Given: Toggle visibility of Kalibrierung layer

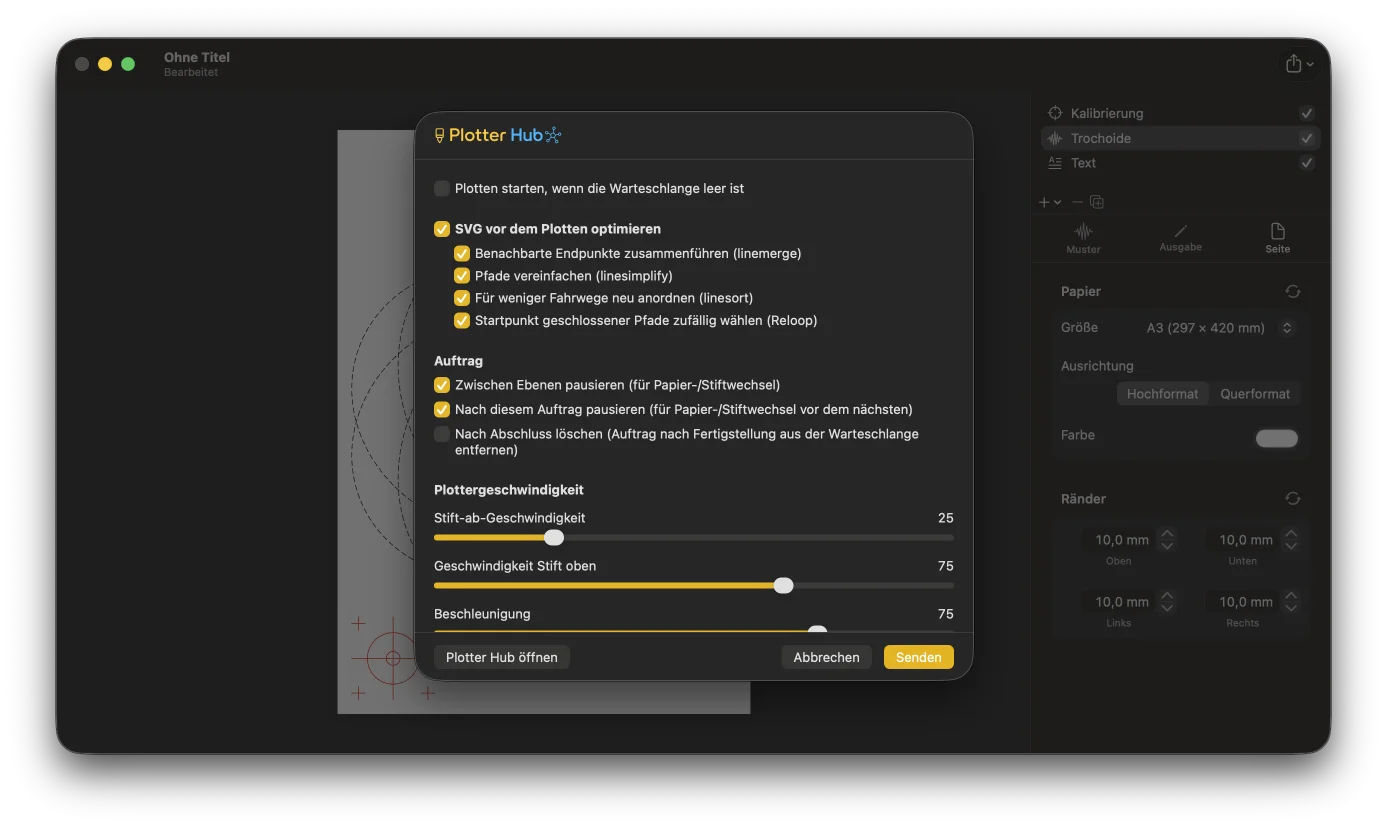Looking at the screenshot, I should coord(1307,113).
